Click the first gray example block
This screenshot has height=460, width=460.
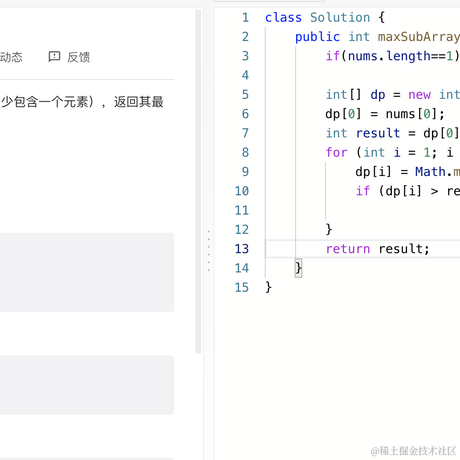[x=87, y=272]
